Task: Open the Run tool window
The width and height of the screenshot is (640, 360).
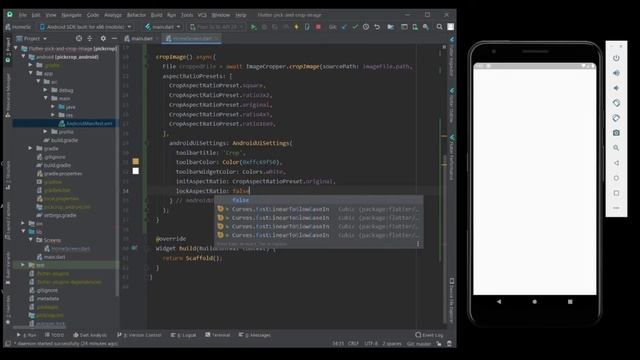Action: point(27,335)
